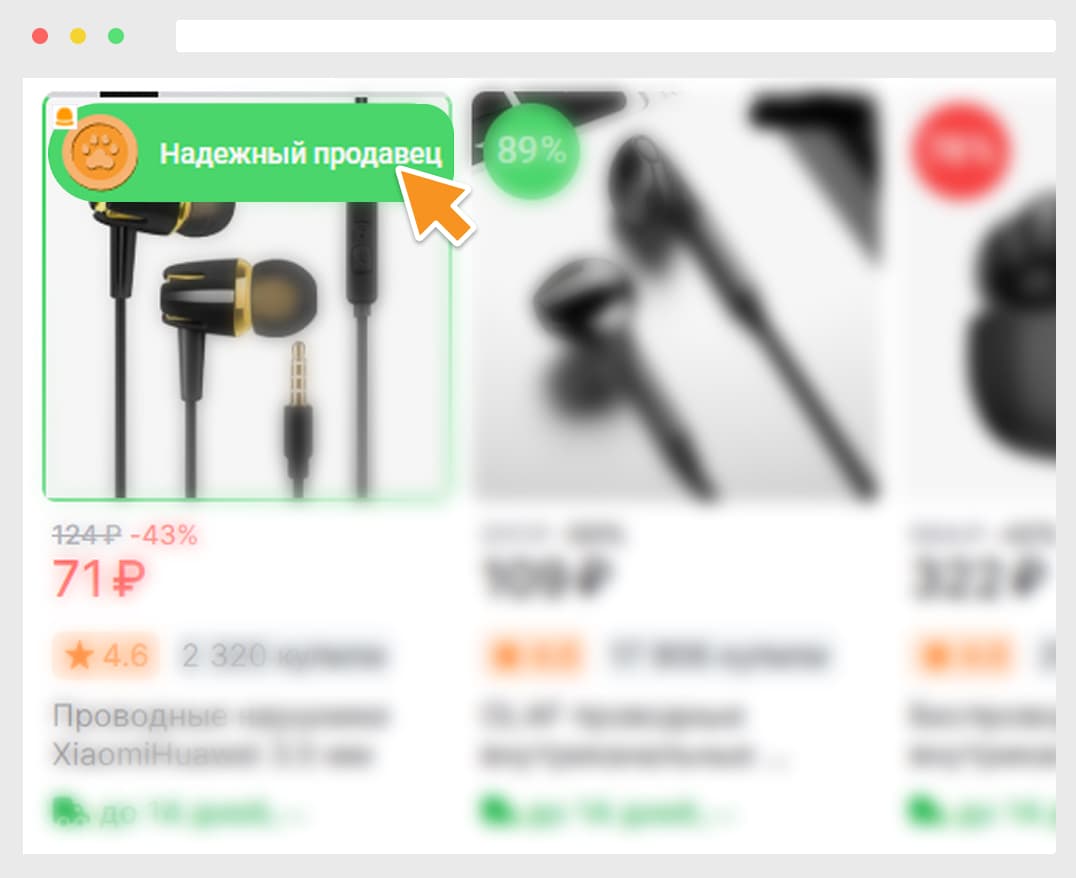Click second product's orange star rating badge
Viewport: 1076px width, 878px height.
click(535, 656)
